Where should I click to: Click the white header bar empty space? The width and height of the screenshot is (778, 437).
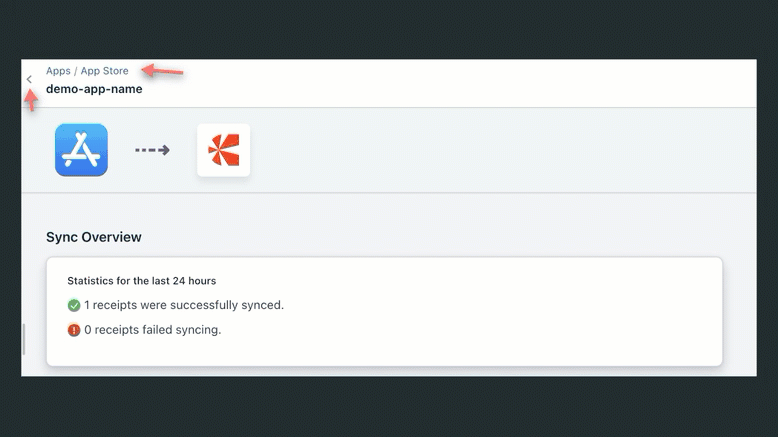point(450,82)
